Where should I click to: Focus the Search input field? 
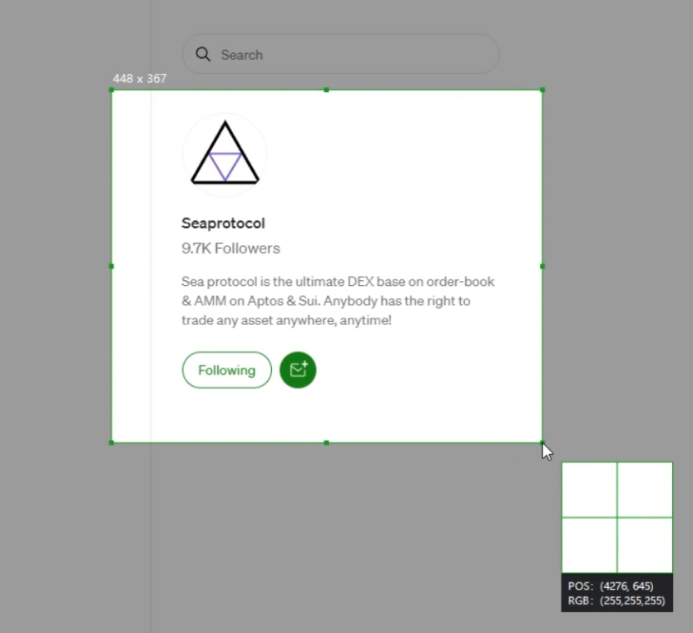(350, 54)
